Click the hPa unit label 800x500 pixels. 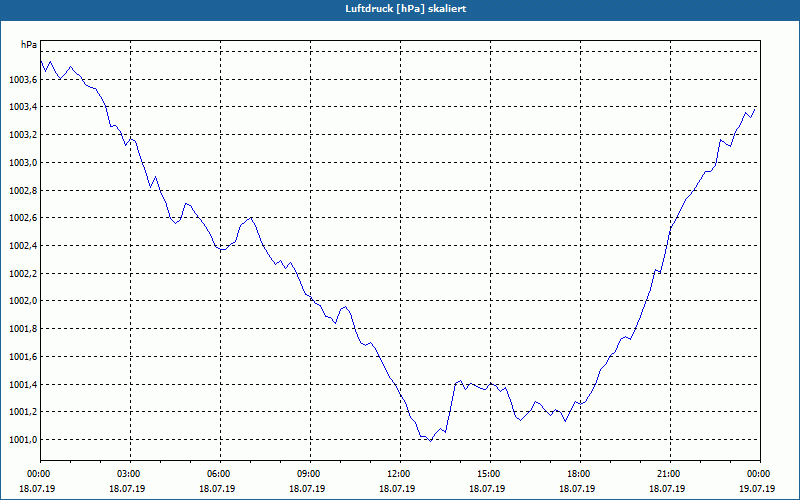[x=29, y=45]
